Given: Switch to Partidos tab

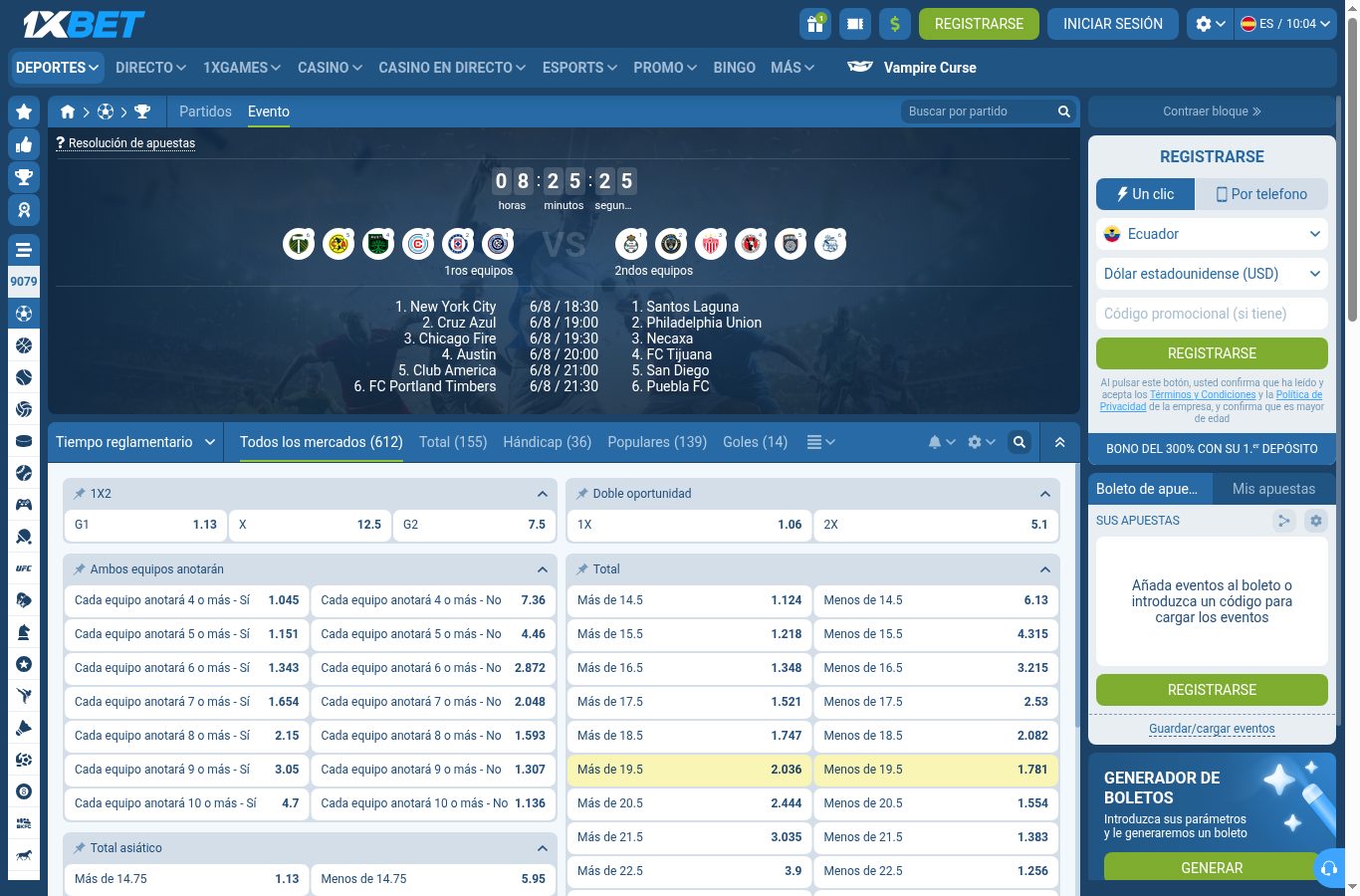Looking at the screenshot, I should coord(205,112).
